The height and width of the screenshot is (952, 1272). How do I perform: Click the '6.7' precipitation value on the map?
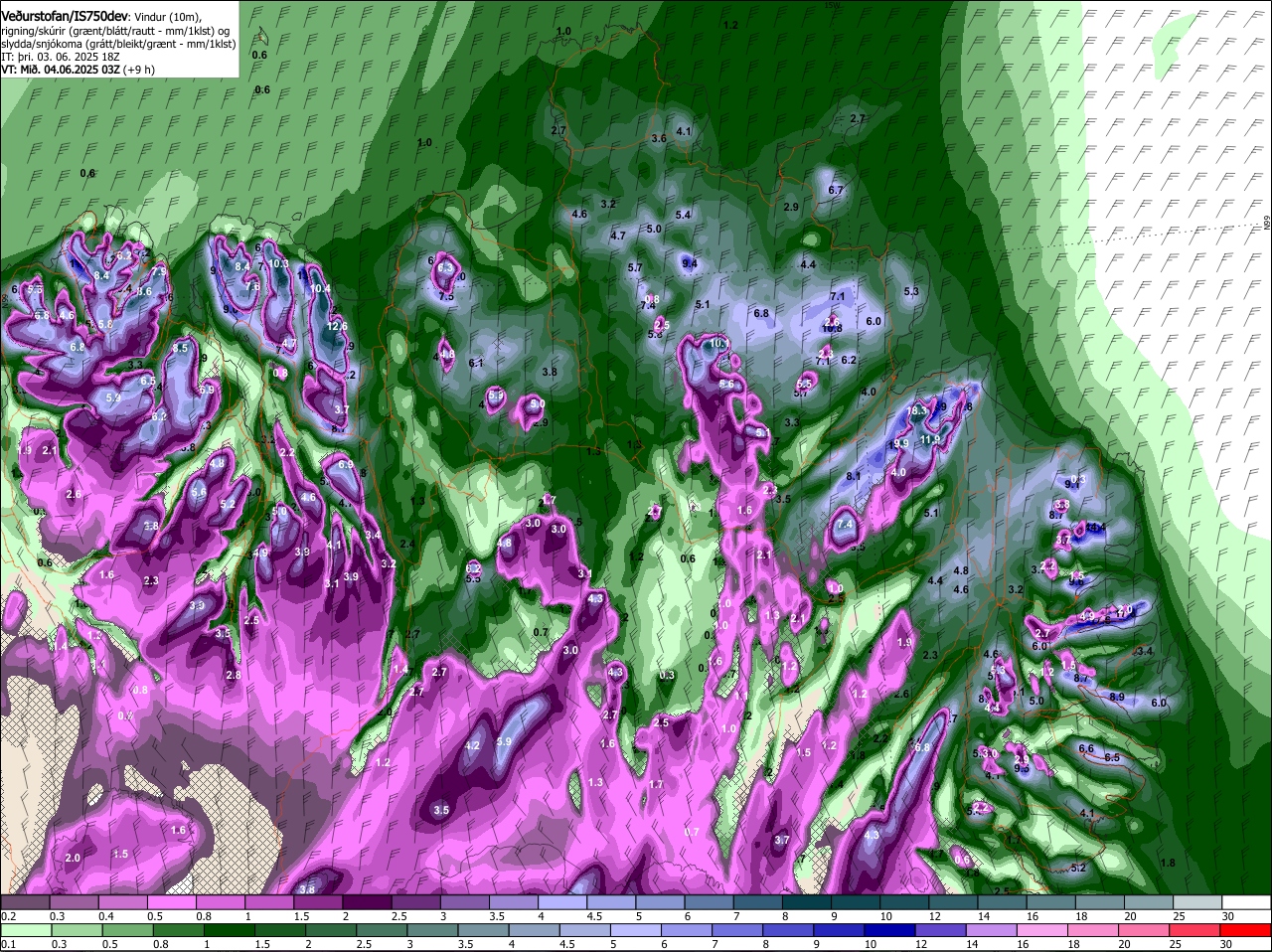[836, 190]
